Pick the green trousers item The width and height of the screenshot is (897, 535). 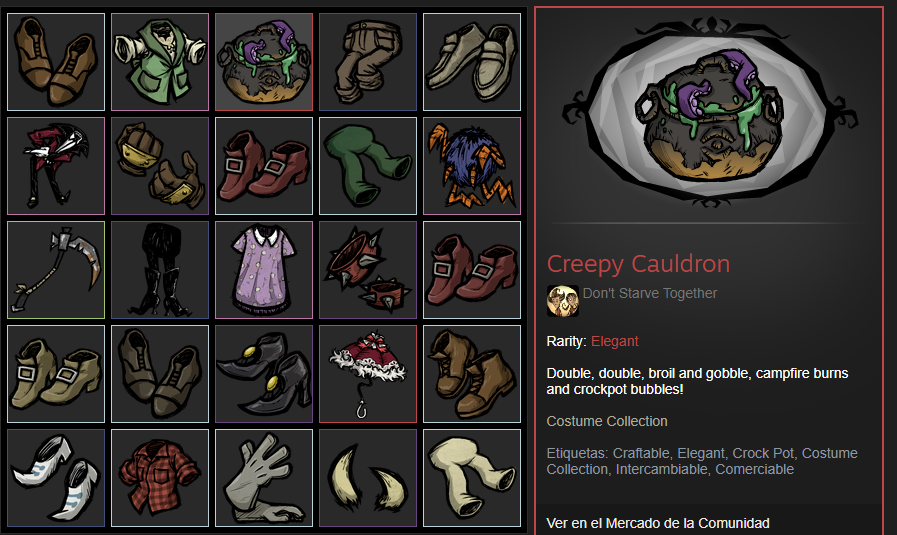point(368,166)
